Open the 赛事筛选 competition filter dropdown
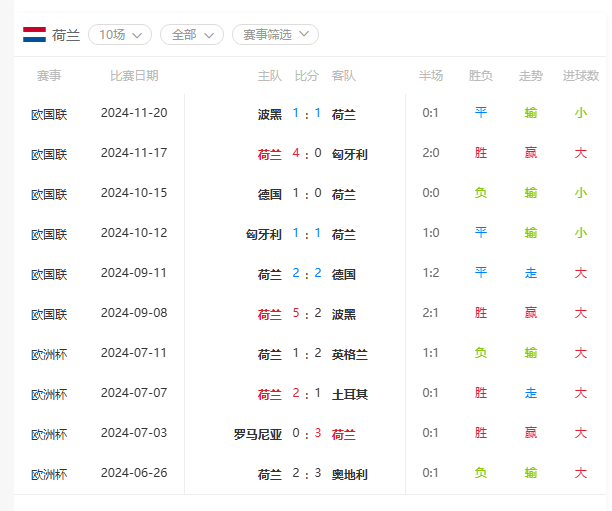The height and width of the screenshot is (511, 612). (276, 35)
